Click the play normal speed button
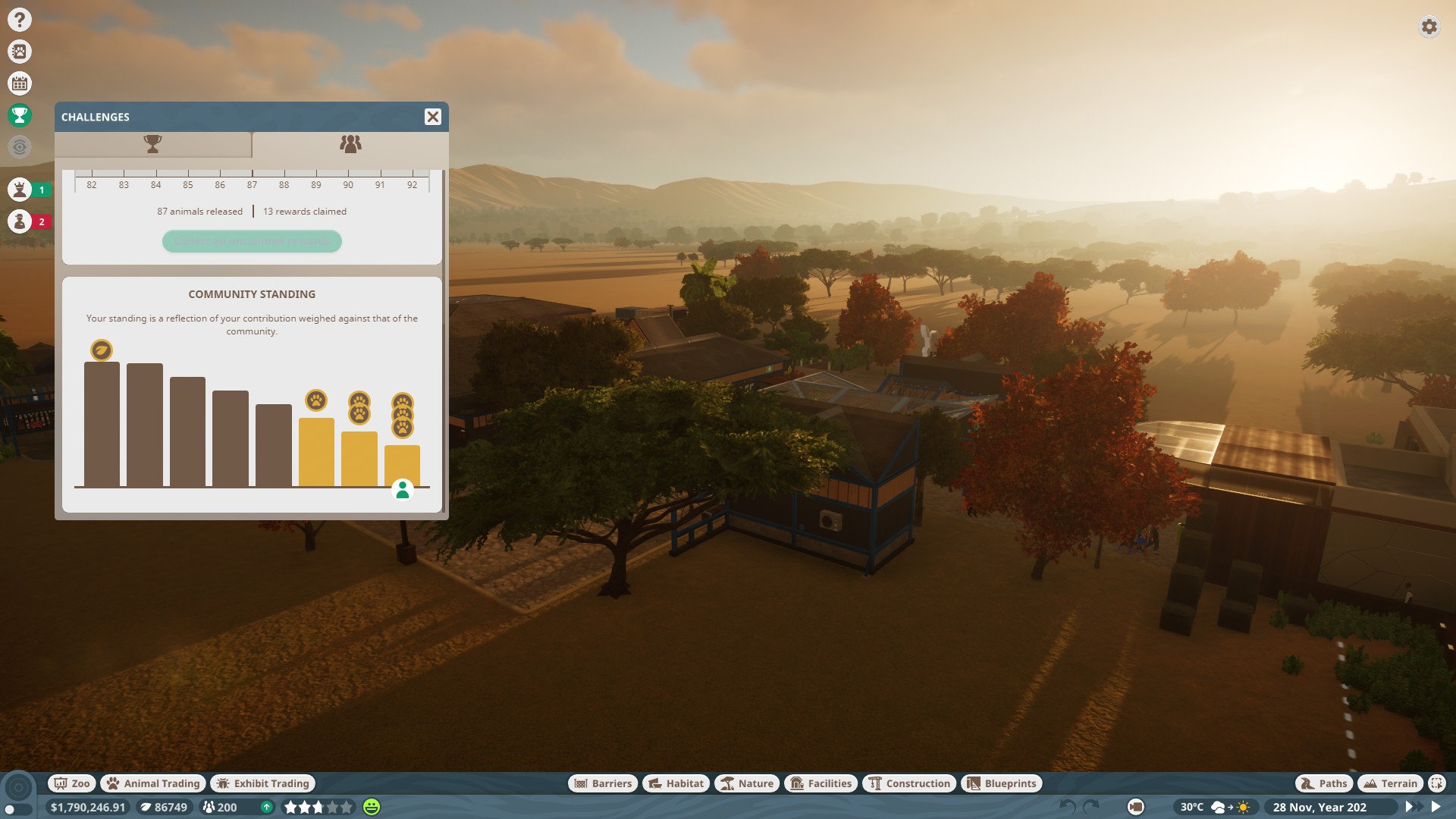The image size is (1456, 819). coord(1436,807)
